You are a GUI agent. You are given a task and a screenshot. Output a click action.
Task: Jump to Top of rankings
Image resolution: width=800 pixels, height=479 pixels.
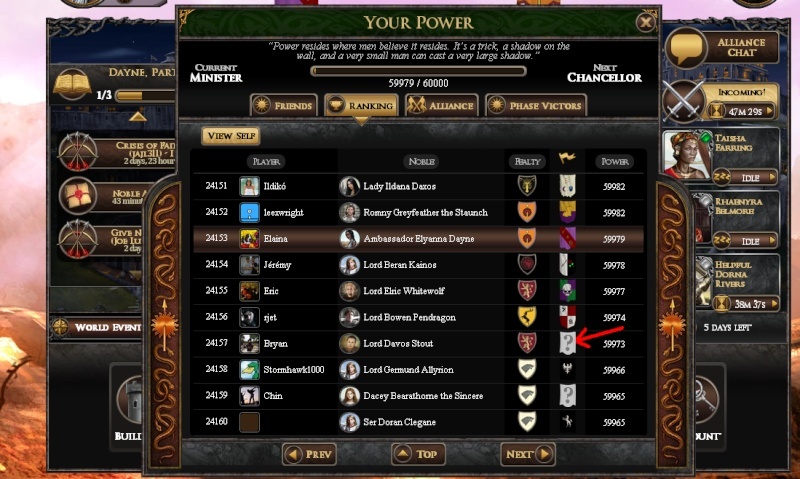[418, 453]
